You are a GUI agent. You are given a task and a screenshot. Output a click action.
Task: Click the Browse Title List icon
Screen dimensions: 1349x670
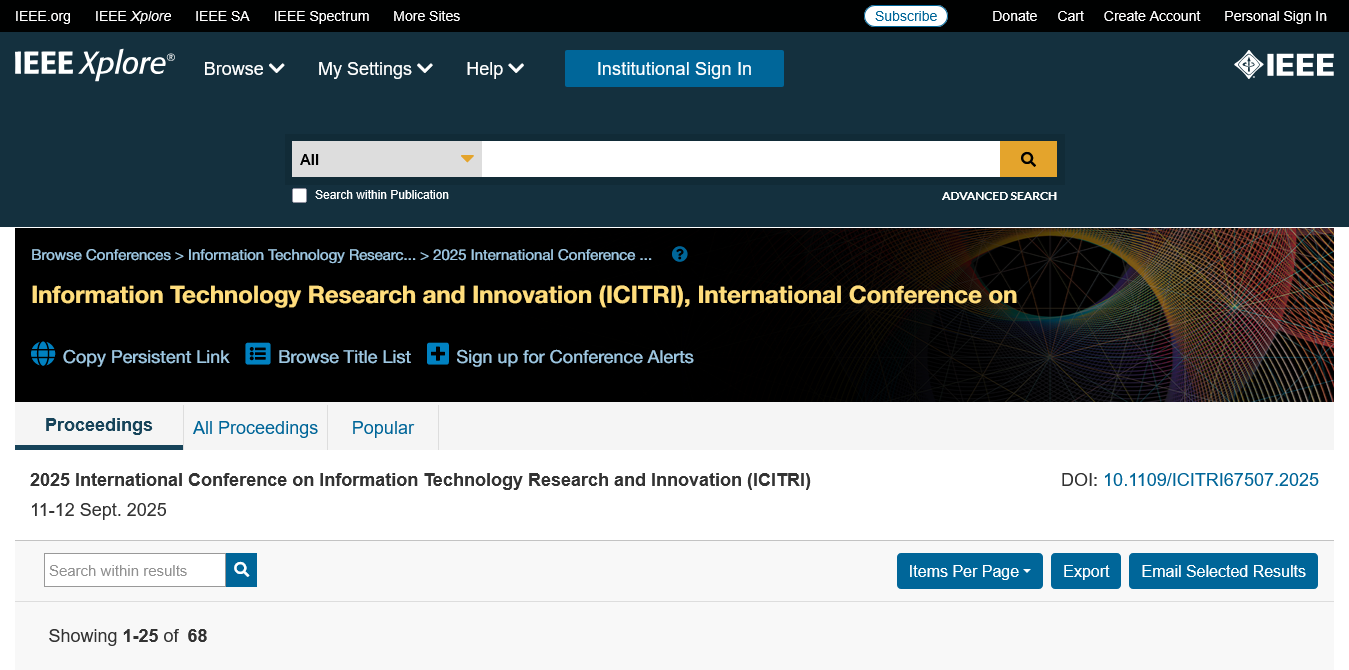click(258, 355)
